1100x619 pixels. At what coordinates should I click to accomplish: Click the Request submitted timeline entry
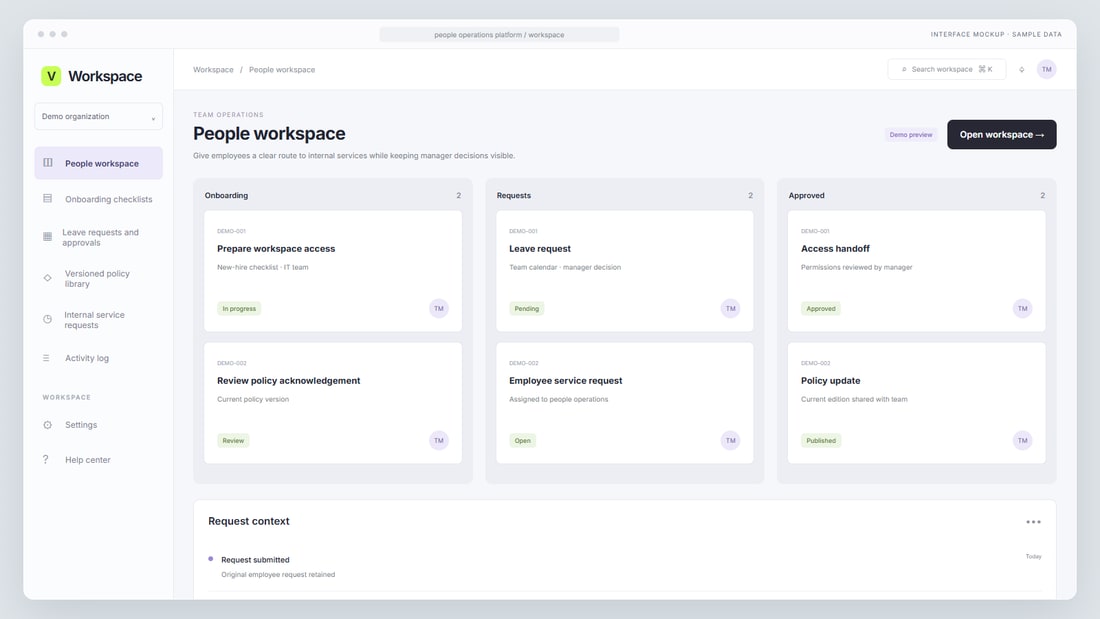click(x=624, y=566)
